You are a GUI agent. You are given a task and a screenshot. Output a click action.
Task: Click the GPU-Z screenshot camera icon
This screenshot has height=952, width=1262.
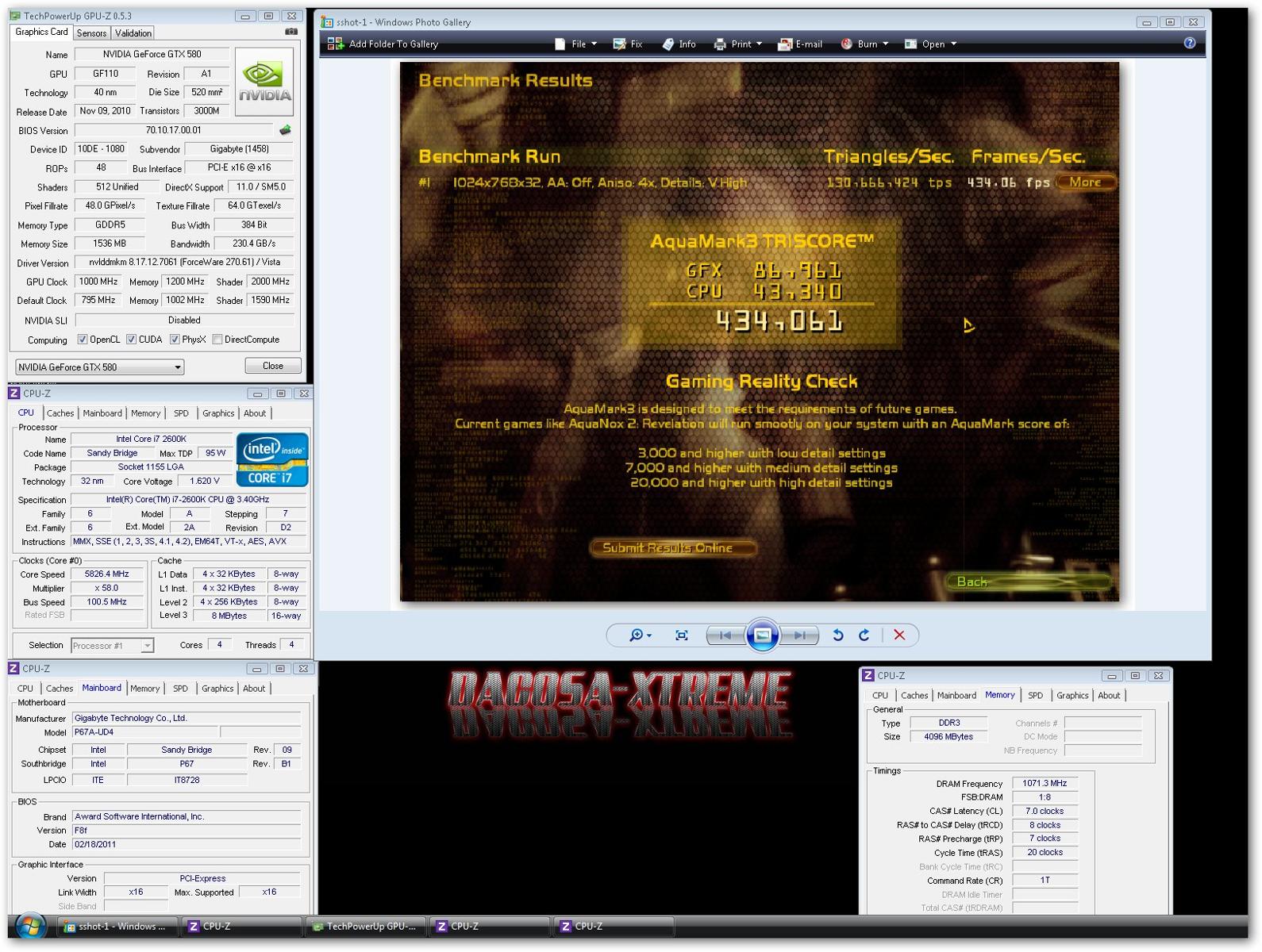[291, 33]
